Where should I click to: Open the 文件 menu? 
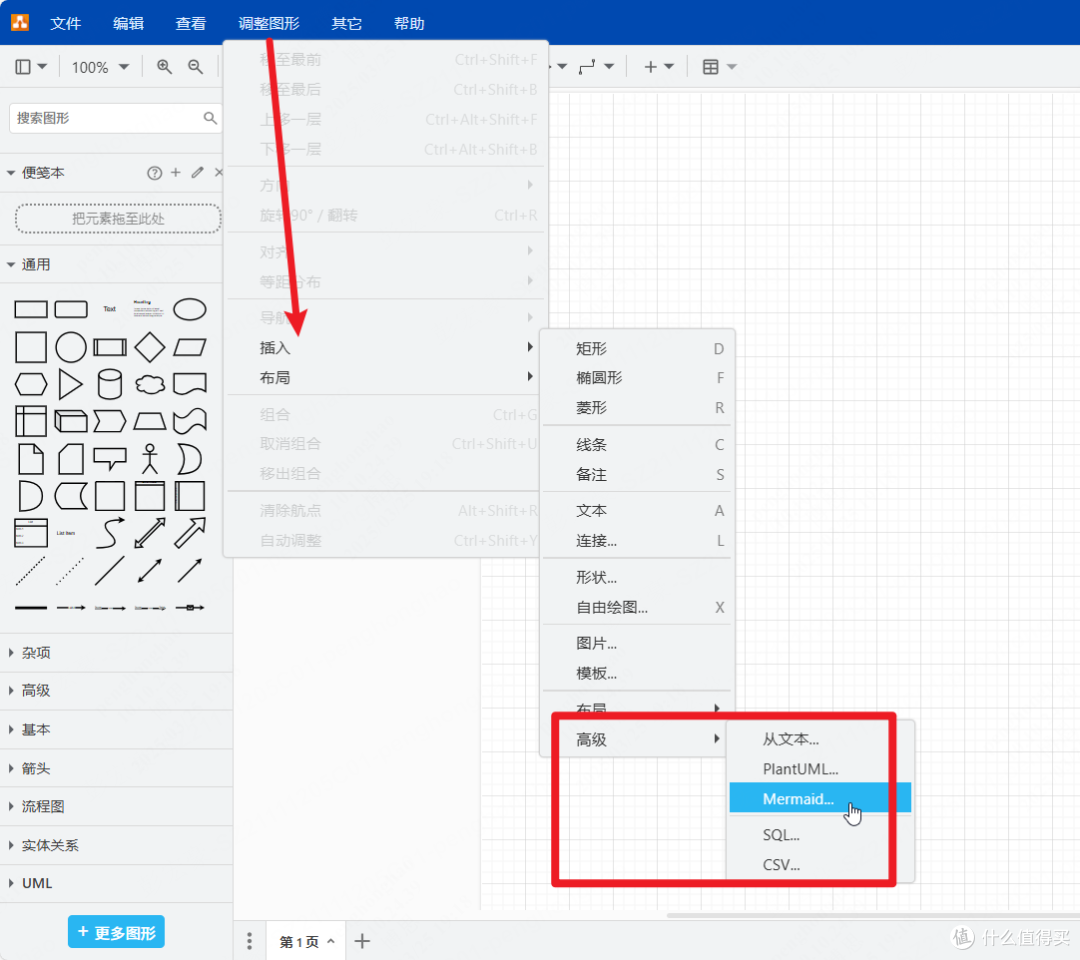click(x=65, y=23)
